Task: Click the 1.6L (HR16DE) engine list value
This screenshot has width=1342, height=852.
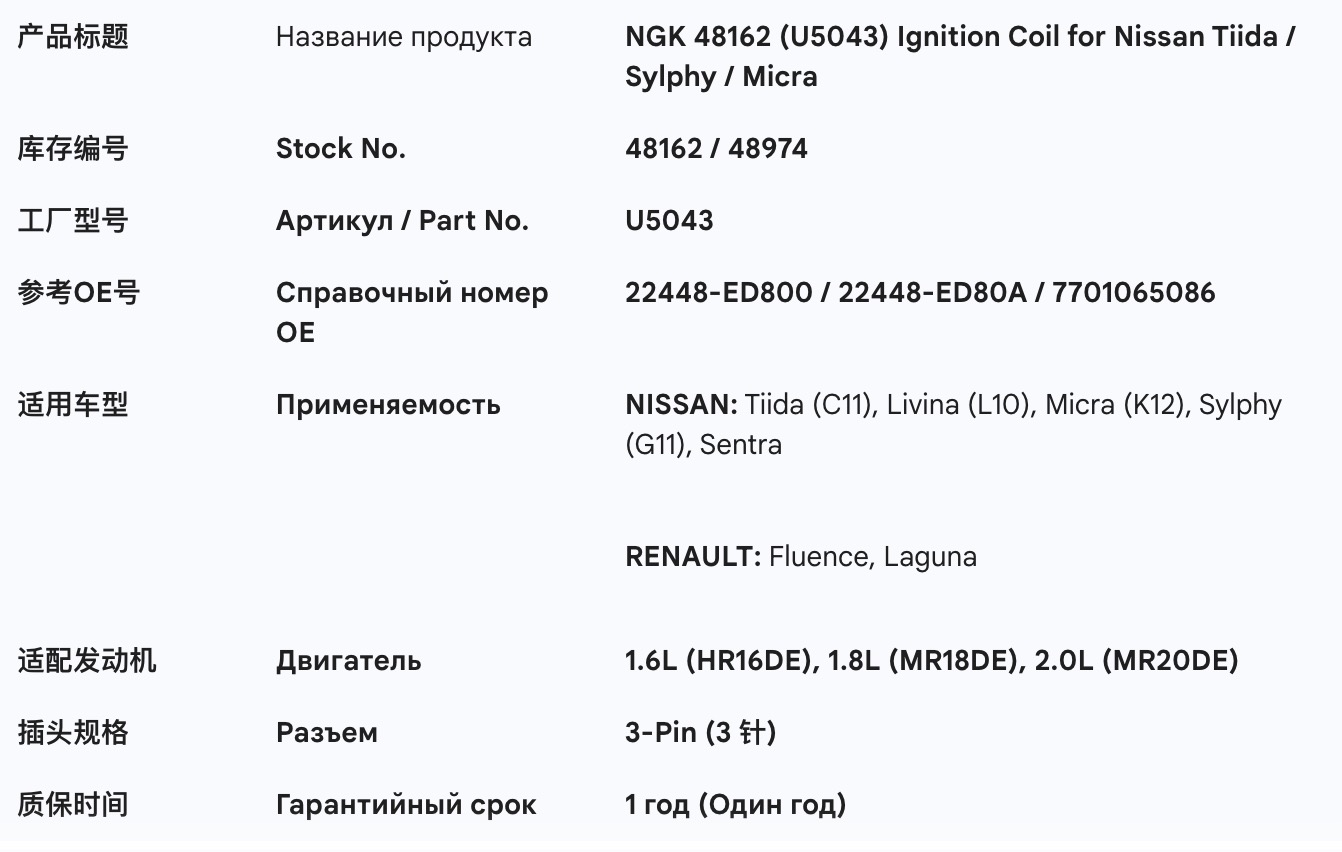Action: pos(931,661)
